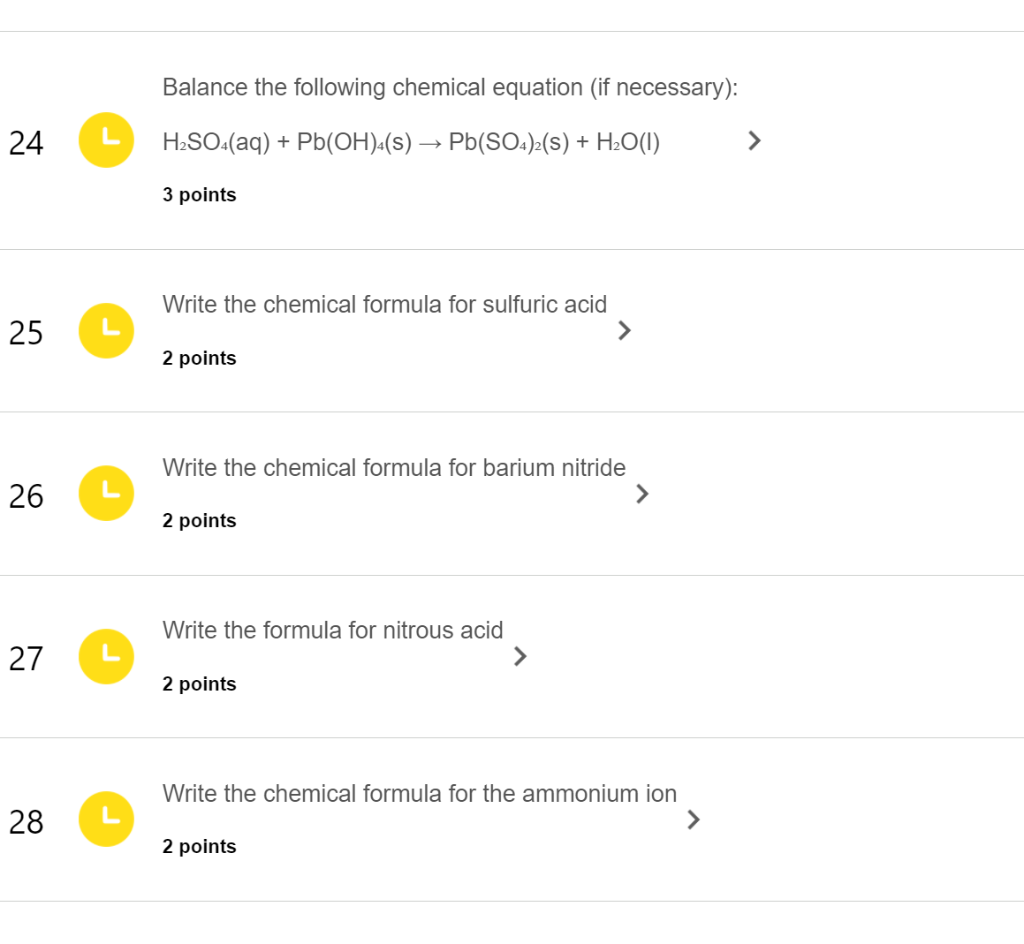Expand question 24 with the right chevron

coord(753,140)
